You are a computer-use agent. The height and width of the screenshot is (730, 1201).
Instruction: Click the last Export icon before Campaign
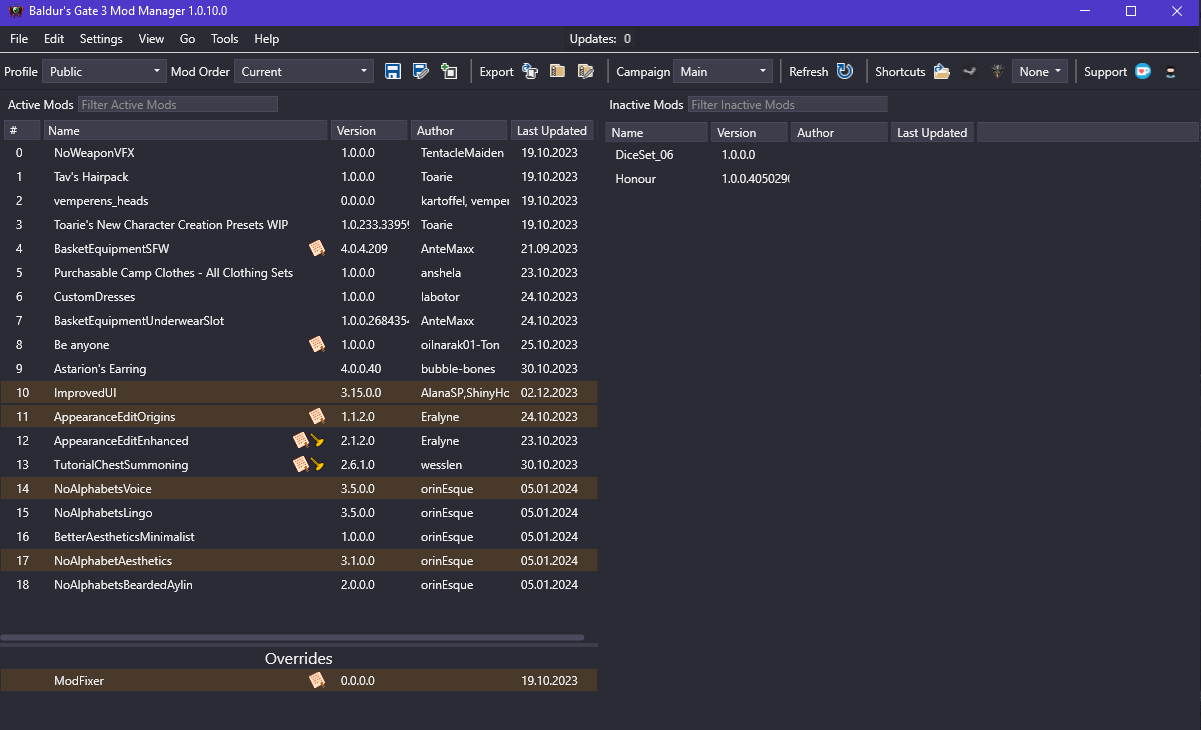pos(586,71)
